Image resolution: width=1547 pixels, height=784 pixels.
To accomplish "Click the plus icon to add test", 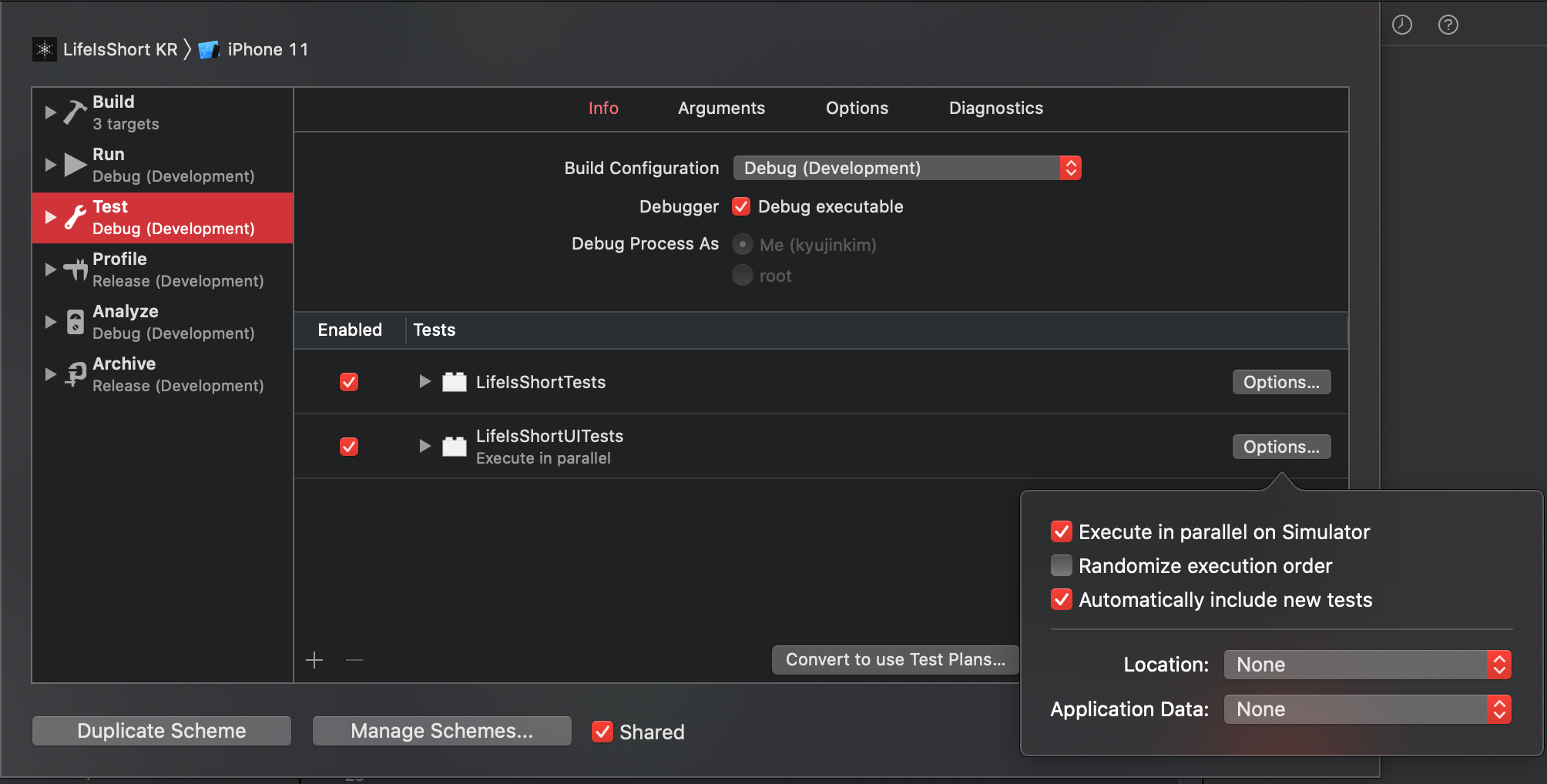I will point(314,660).
